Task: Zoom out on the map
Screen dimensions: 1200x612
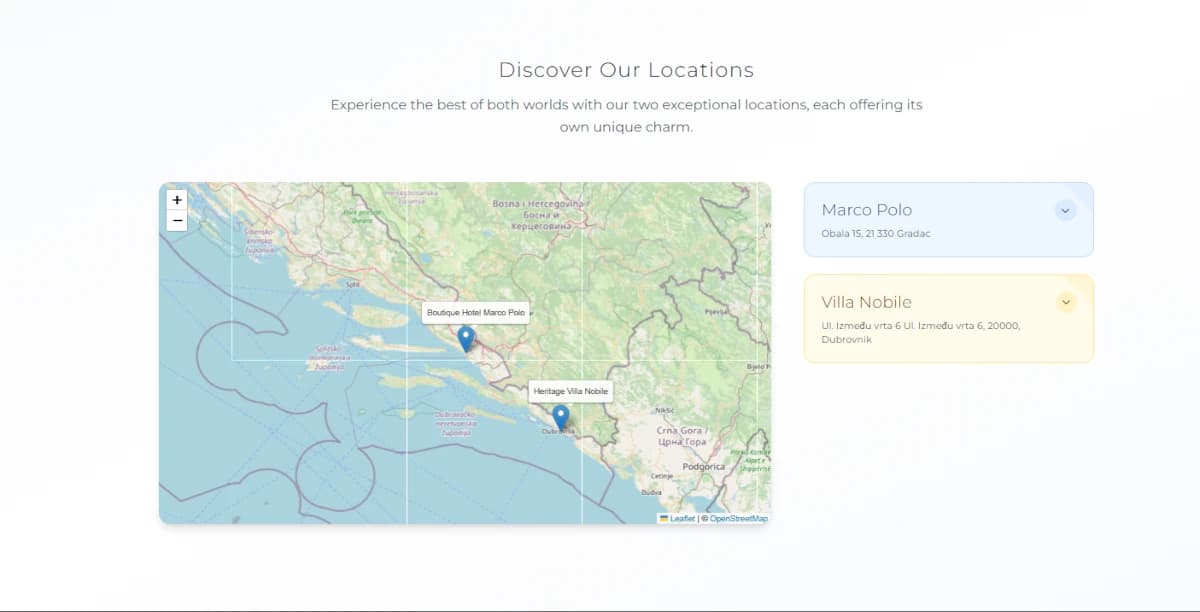Action: click(177, 221)
